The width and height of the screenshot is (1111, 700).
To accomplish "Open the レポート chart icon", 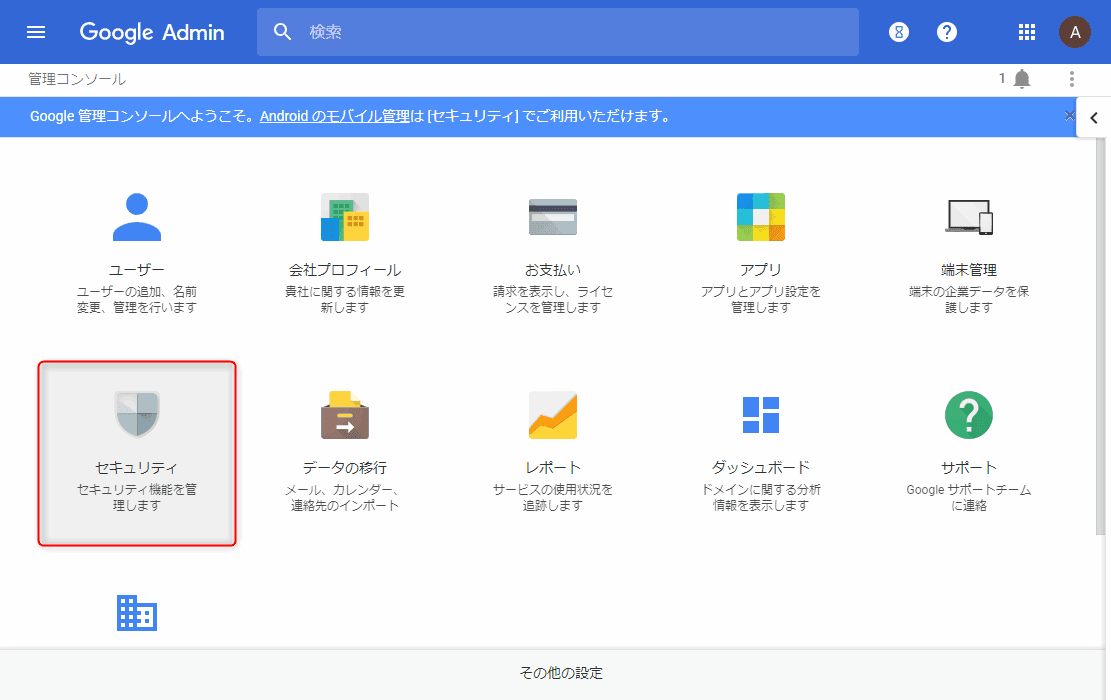I will point(553,414).
